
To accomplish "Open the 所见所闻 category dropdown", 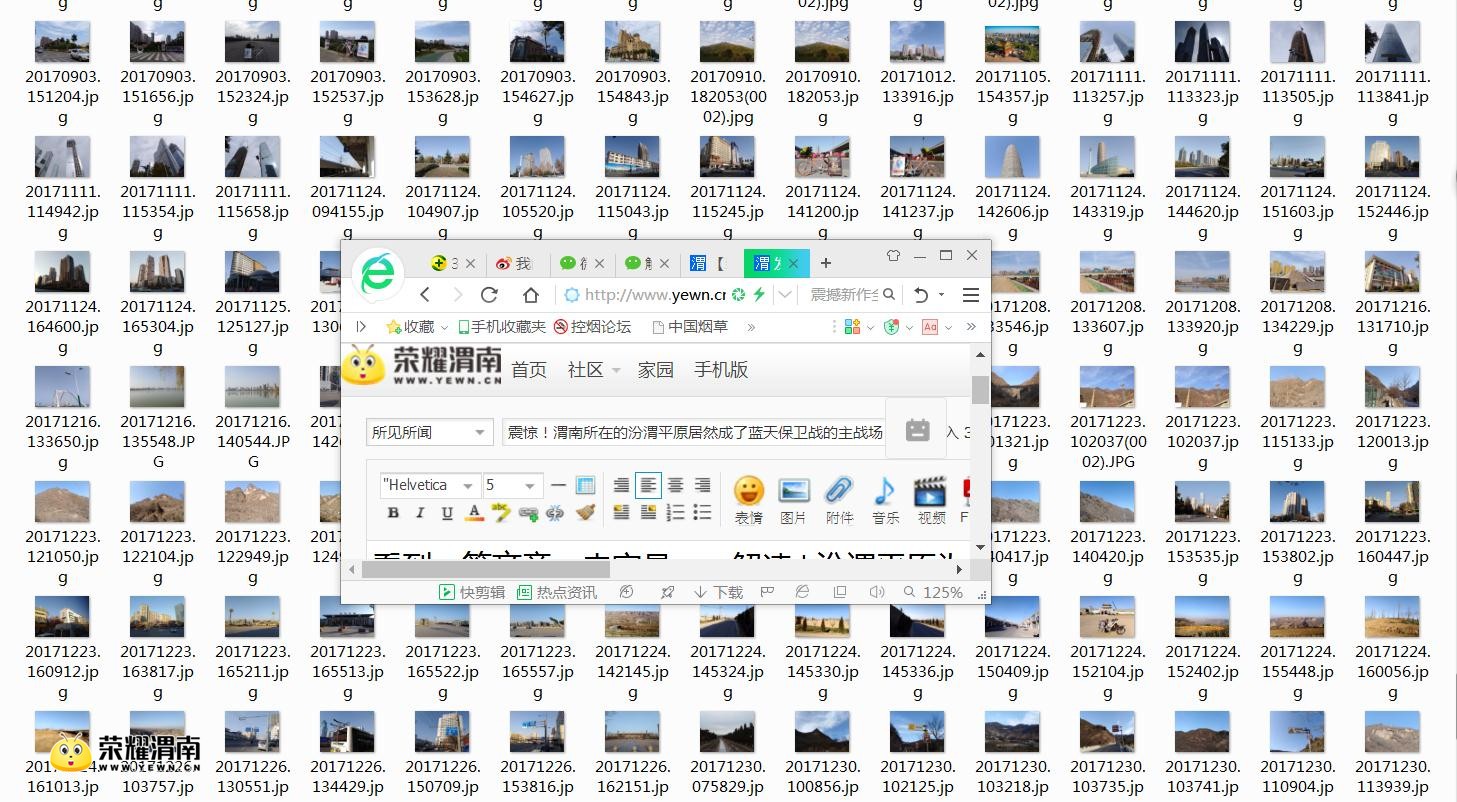I will 430,432.
